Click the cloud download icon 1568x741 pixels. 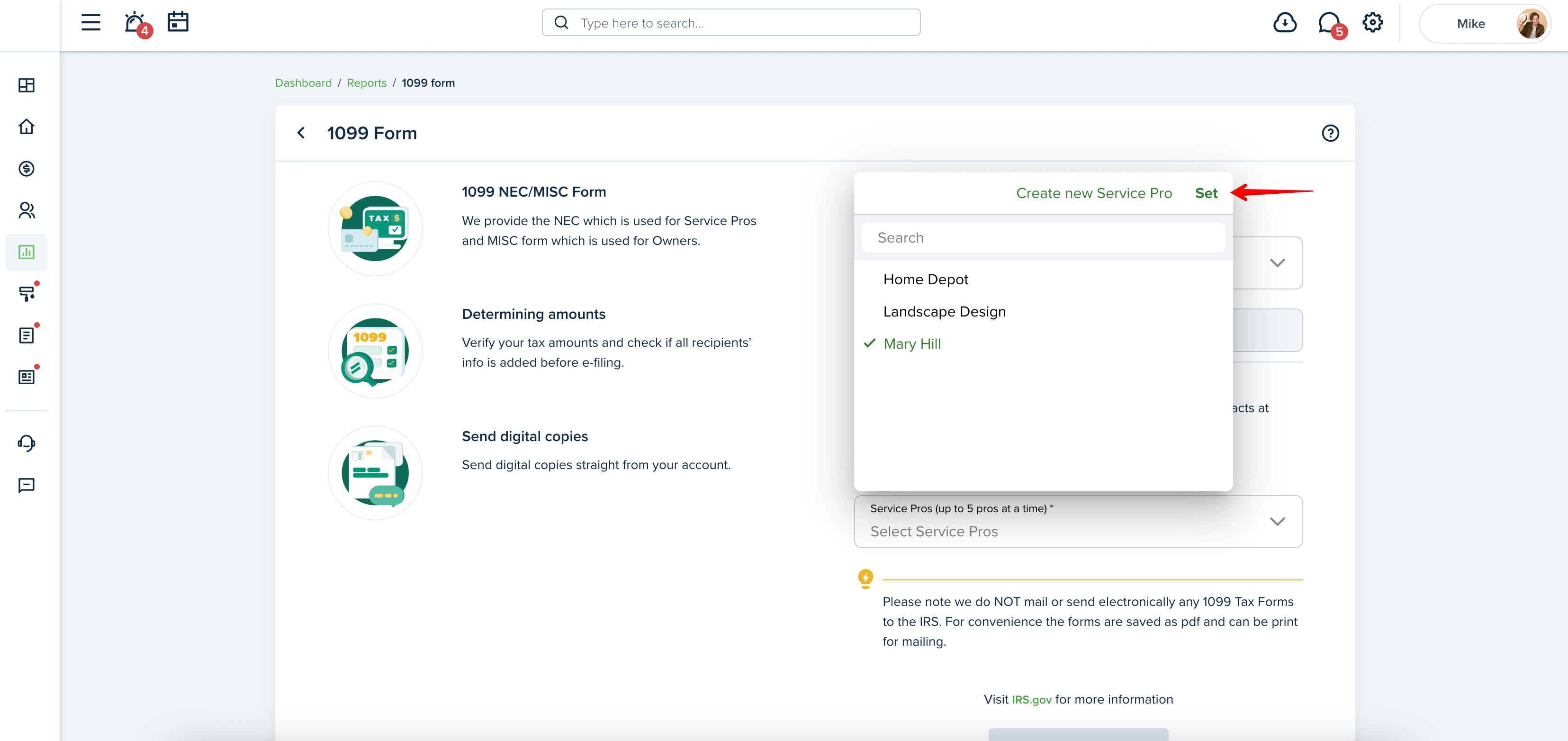(x=1284, y=23)
